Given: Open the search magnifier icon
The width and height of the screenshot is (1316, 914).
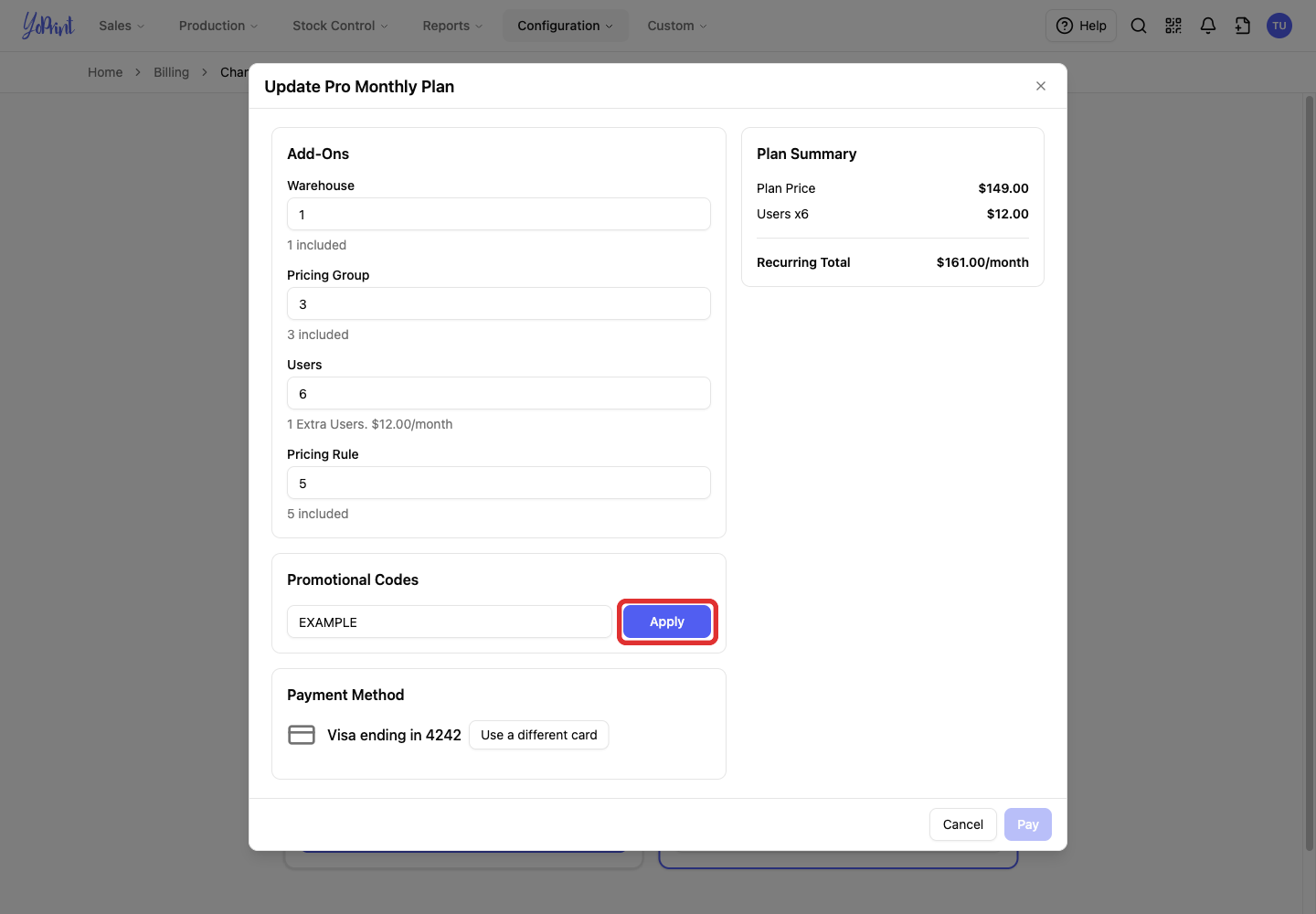Looking at the screenshot, I should (x=1139, y=26).
